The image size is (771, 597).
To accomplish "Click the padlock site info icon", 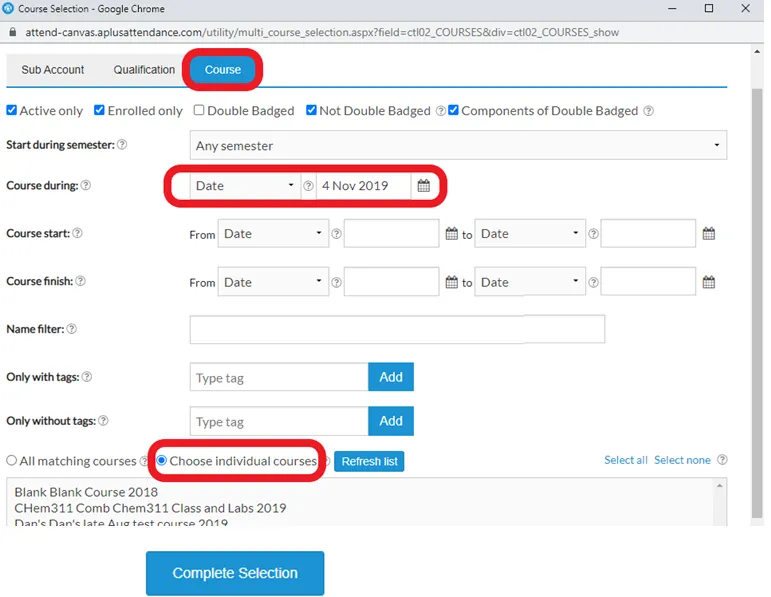I will pyautogui.click(x=13, y=32).
